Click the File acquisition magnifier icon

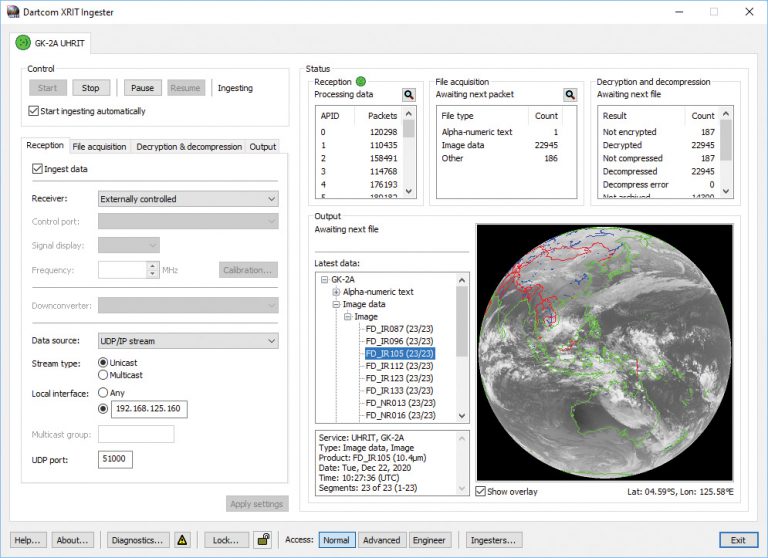tap(570, 95)
